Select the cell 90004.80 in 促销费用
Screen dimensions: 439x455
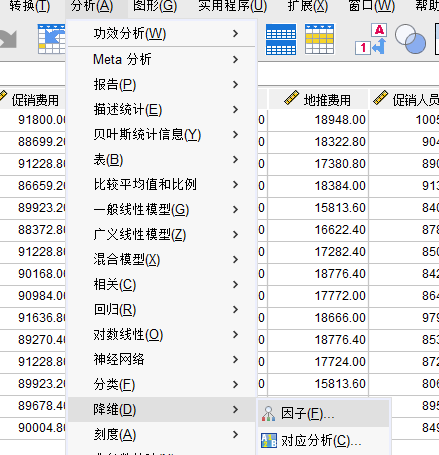point(33,428)
